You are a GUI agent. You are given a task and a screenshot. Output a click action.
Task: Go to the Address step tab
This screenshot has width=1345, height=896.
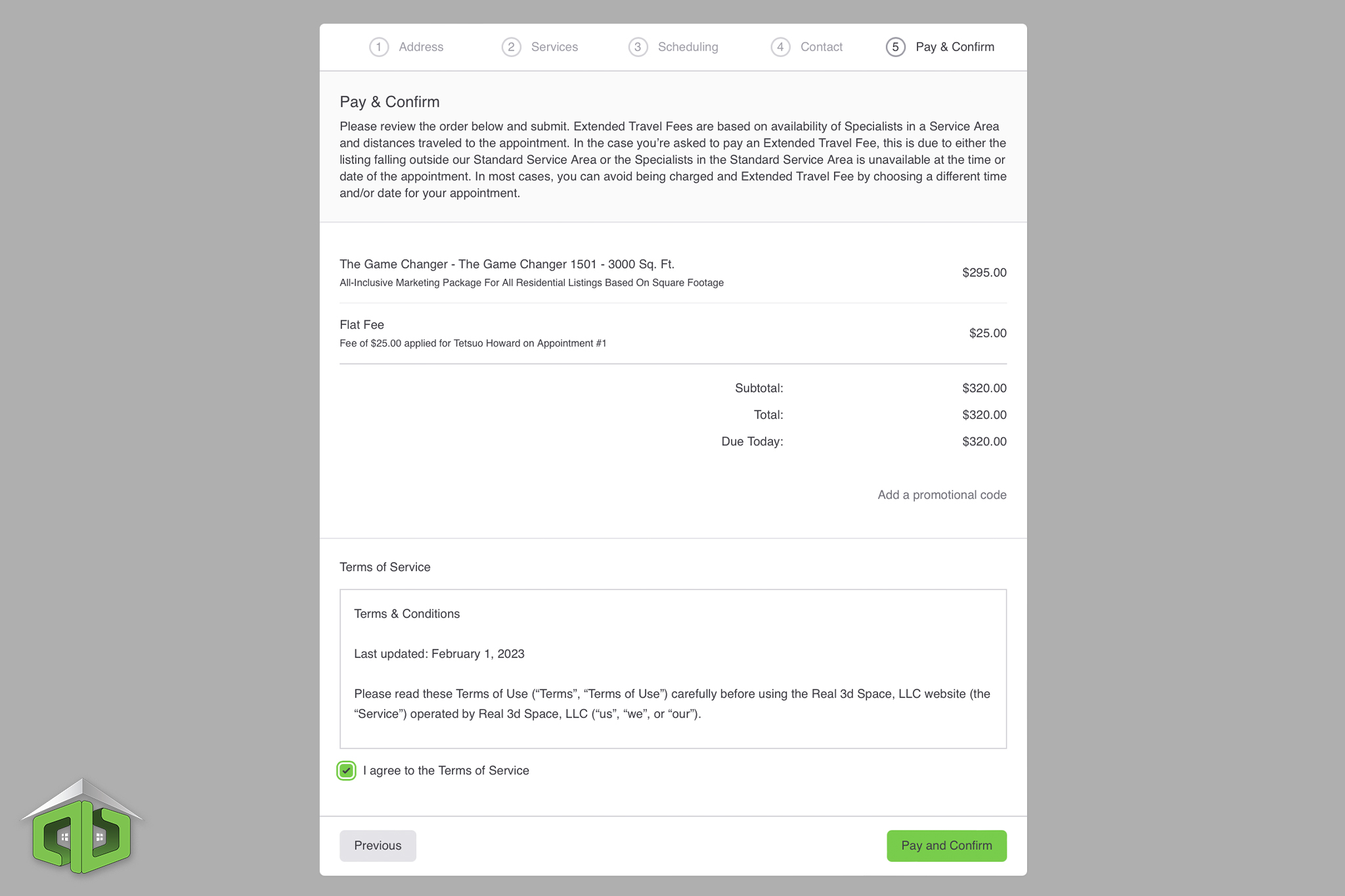tap(407, 47)
